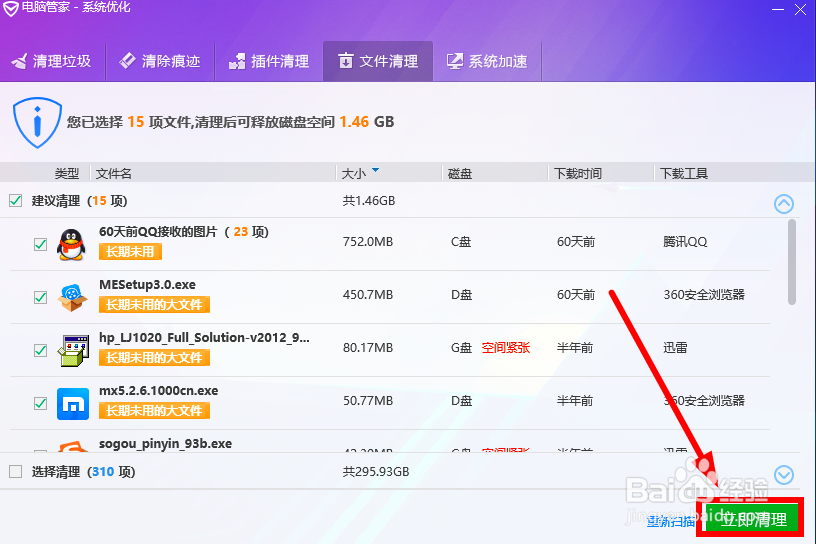Viewport: 816px width, 544px height.
Task: Click the 下载工具 column header
Action: 684,173
